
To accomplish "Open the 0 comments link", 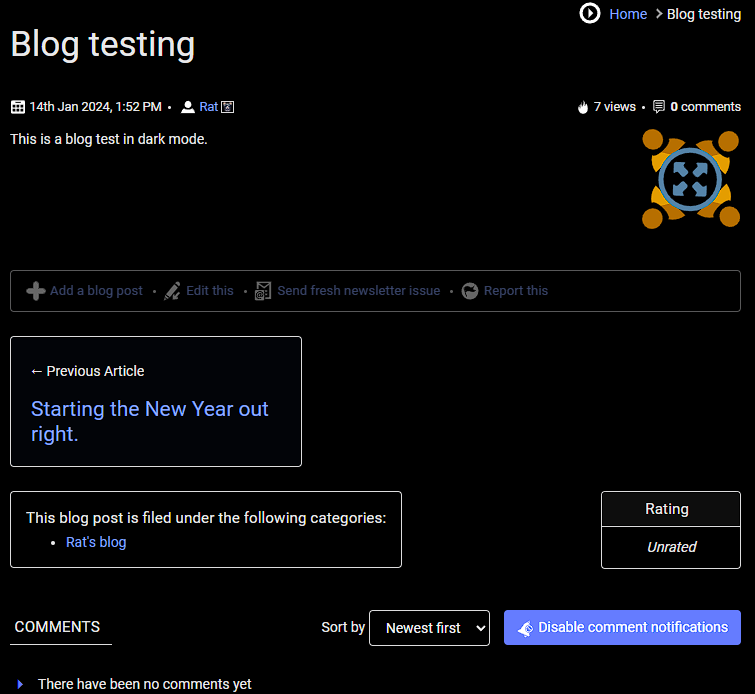I will 705,107.
